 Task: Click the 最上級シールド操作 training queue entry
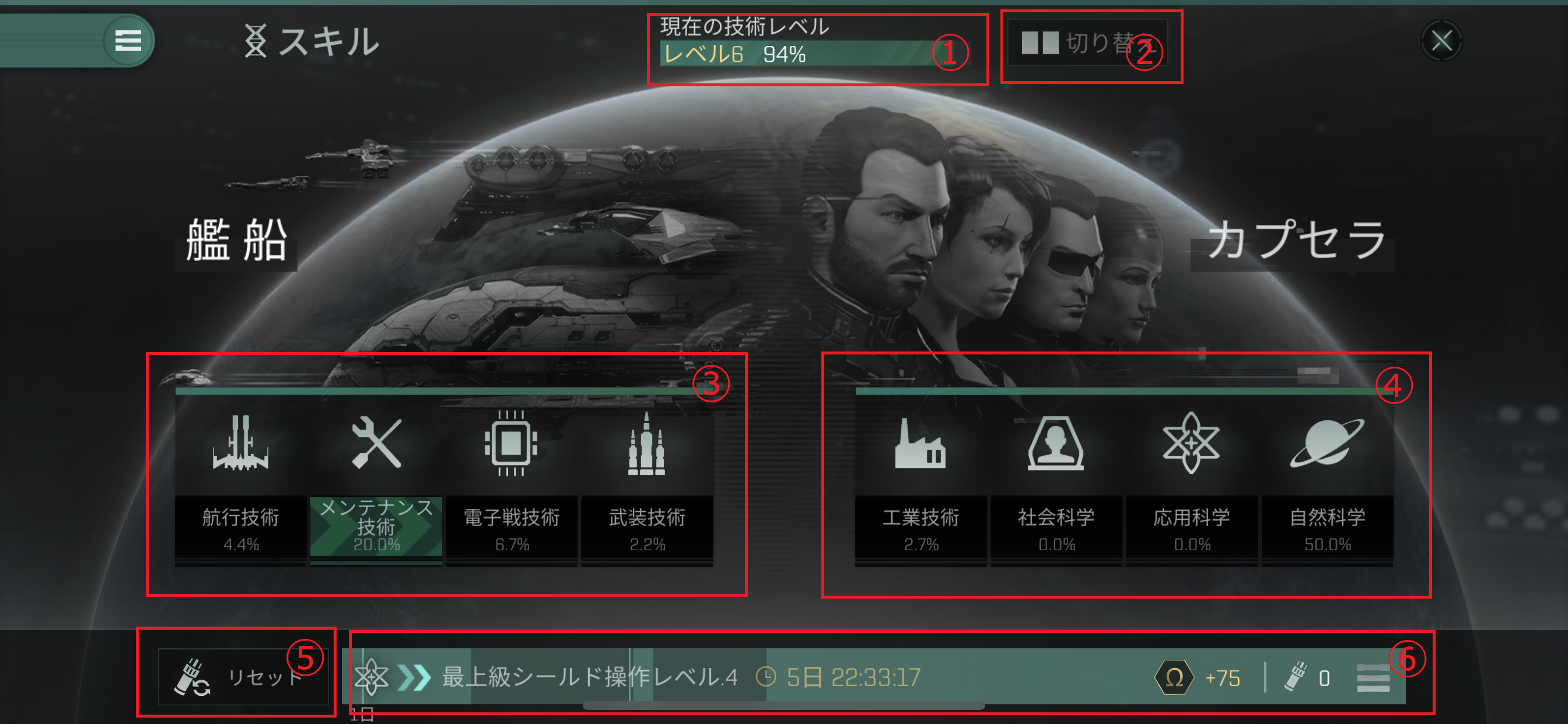(x=589, y=677)
